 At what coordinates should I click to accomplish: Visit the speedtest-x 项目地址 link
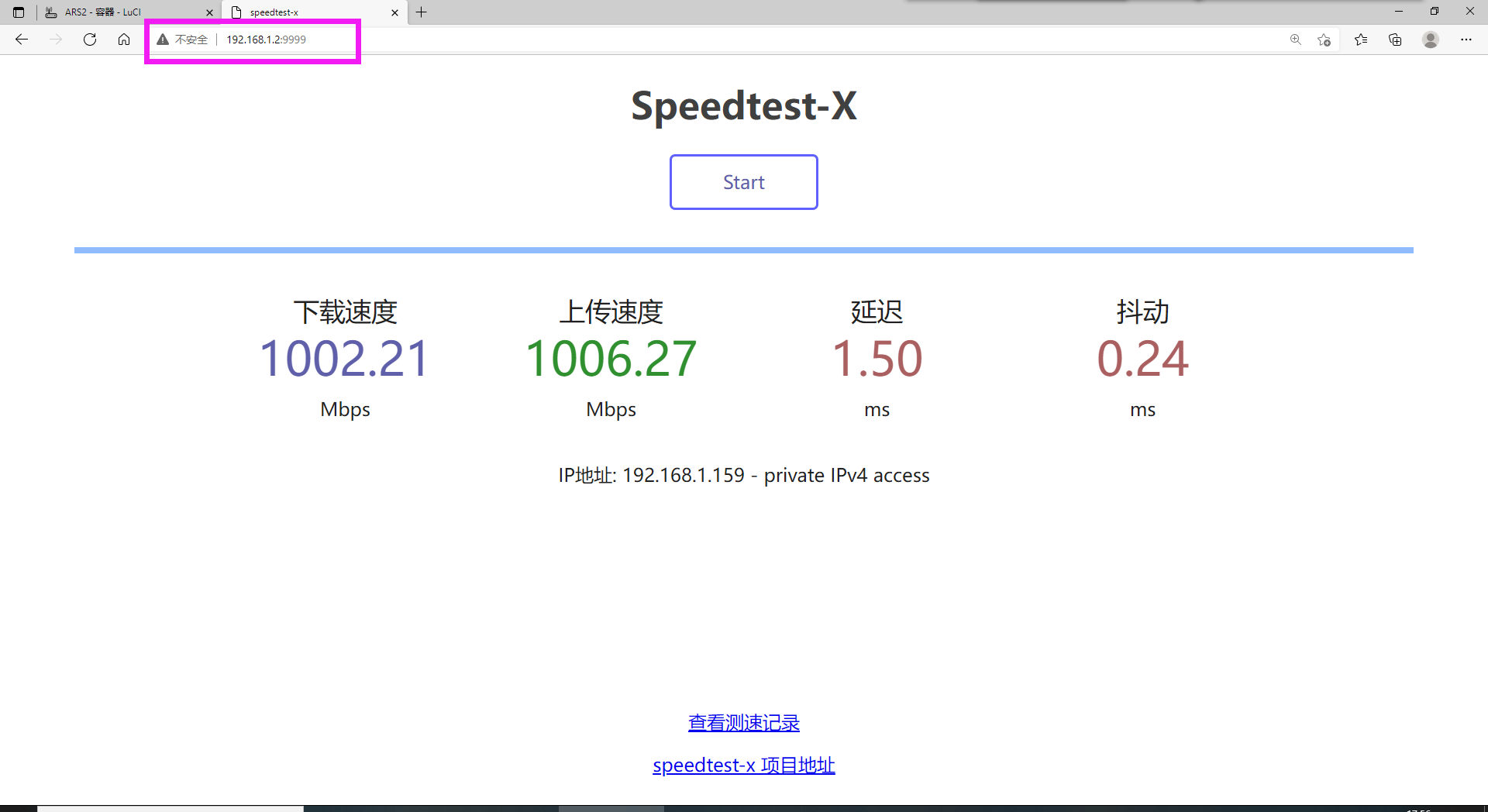(x=743, y=765)
